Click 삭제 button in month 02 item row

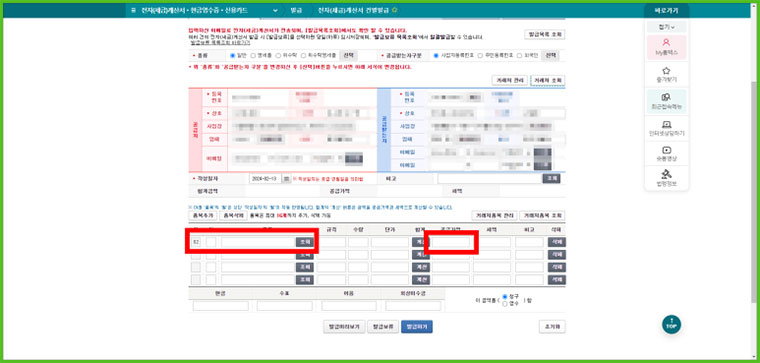pyautogui.click(x=556, y=242)
